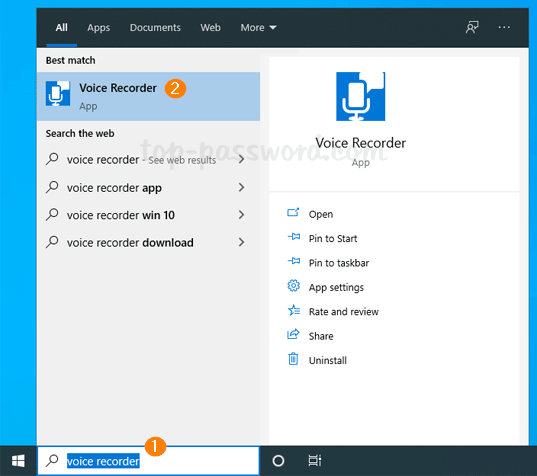Image resolution: width=537 pixels, height=476 pixels.
Task: Select Pin to taskbar option
Action: tap(339, 263)
